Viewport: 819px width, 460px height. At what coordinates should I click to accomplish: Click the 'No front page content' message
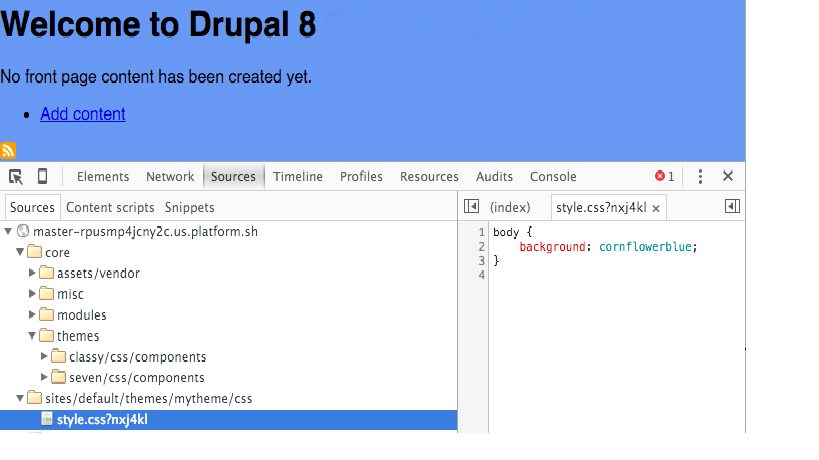pyautogui.click(x=156, y=77)
